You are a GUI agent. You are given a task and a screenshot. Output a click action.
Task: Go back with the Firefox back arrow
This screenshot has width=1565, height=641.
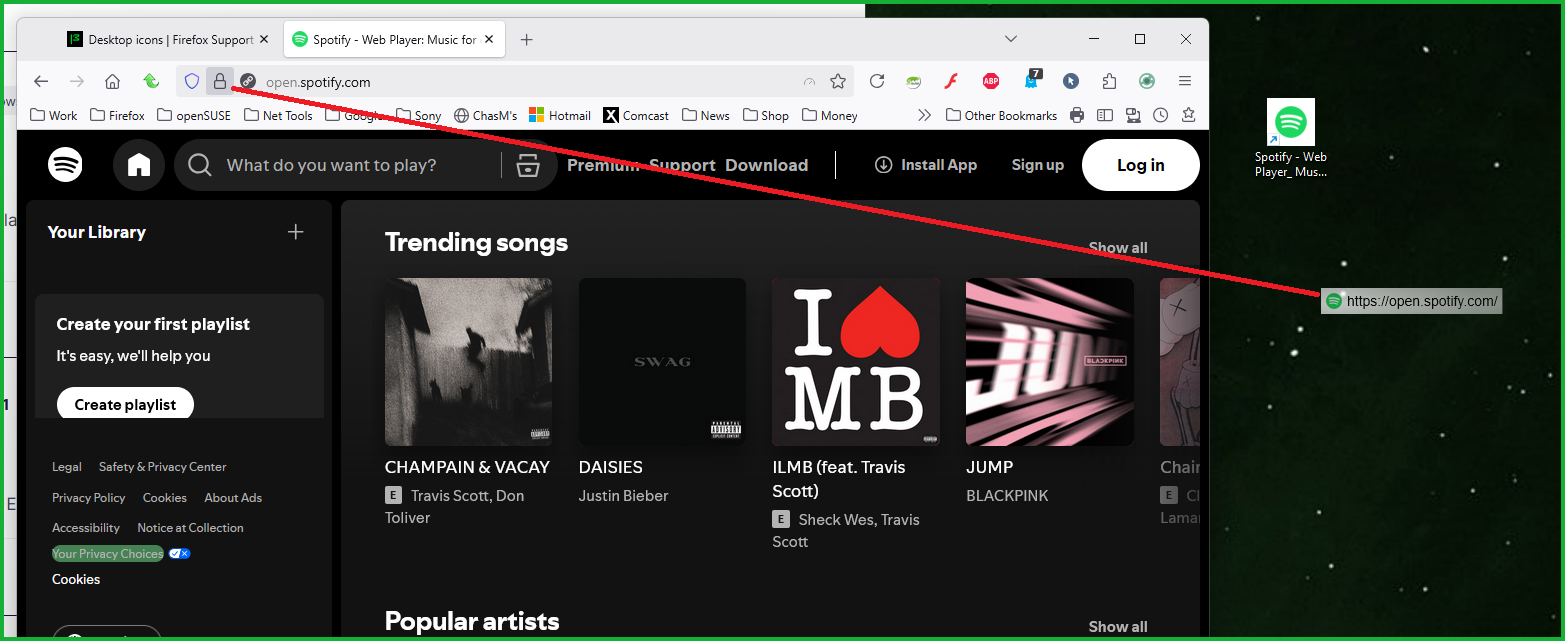click(x=41, y=82)
